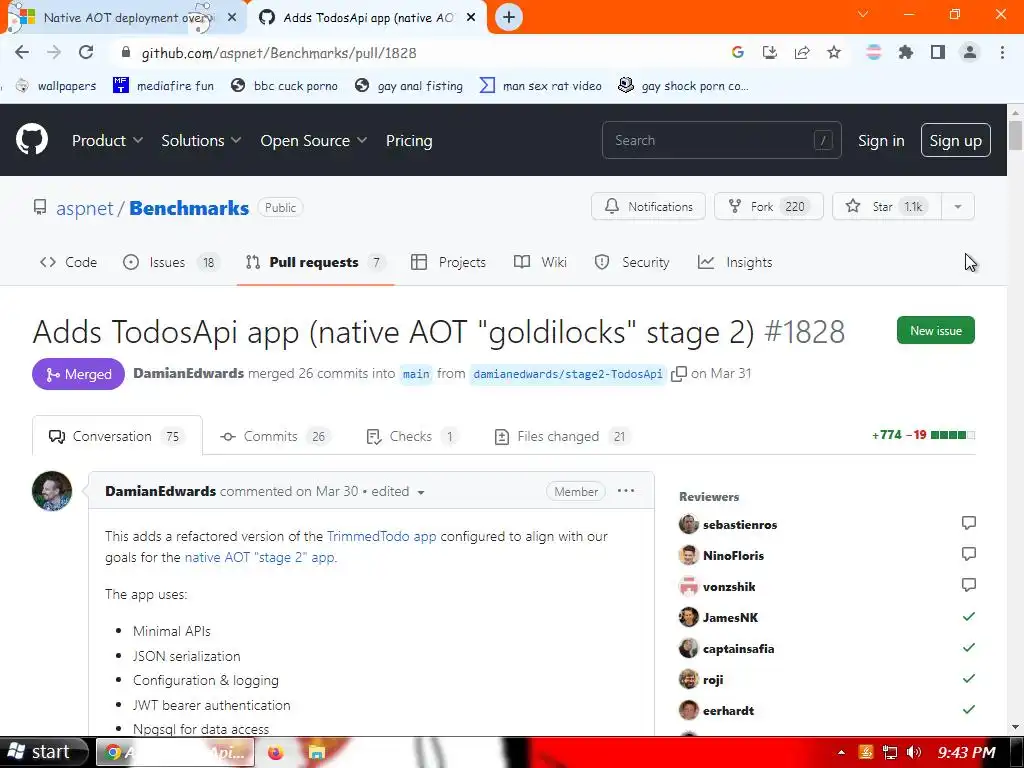1024x768 pixels.
Task: Switch to the Checks tab
Action: [x=411, y=436]
